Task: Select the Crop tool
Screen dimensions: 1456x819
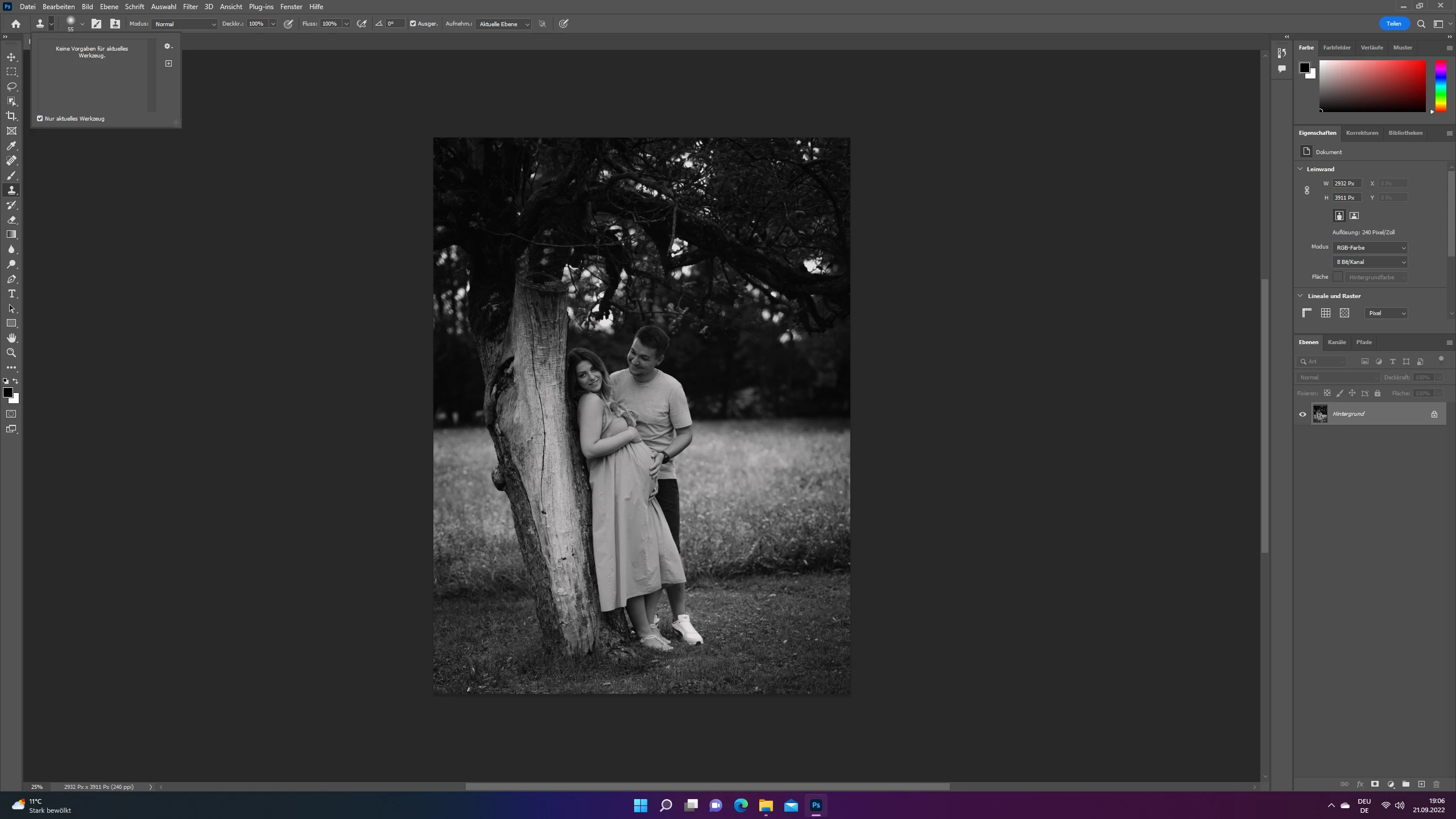Action: [11, 116]
